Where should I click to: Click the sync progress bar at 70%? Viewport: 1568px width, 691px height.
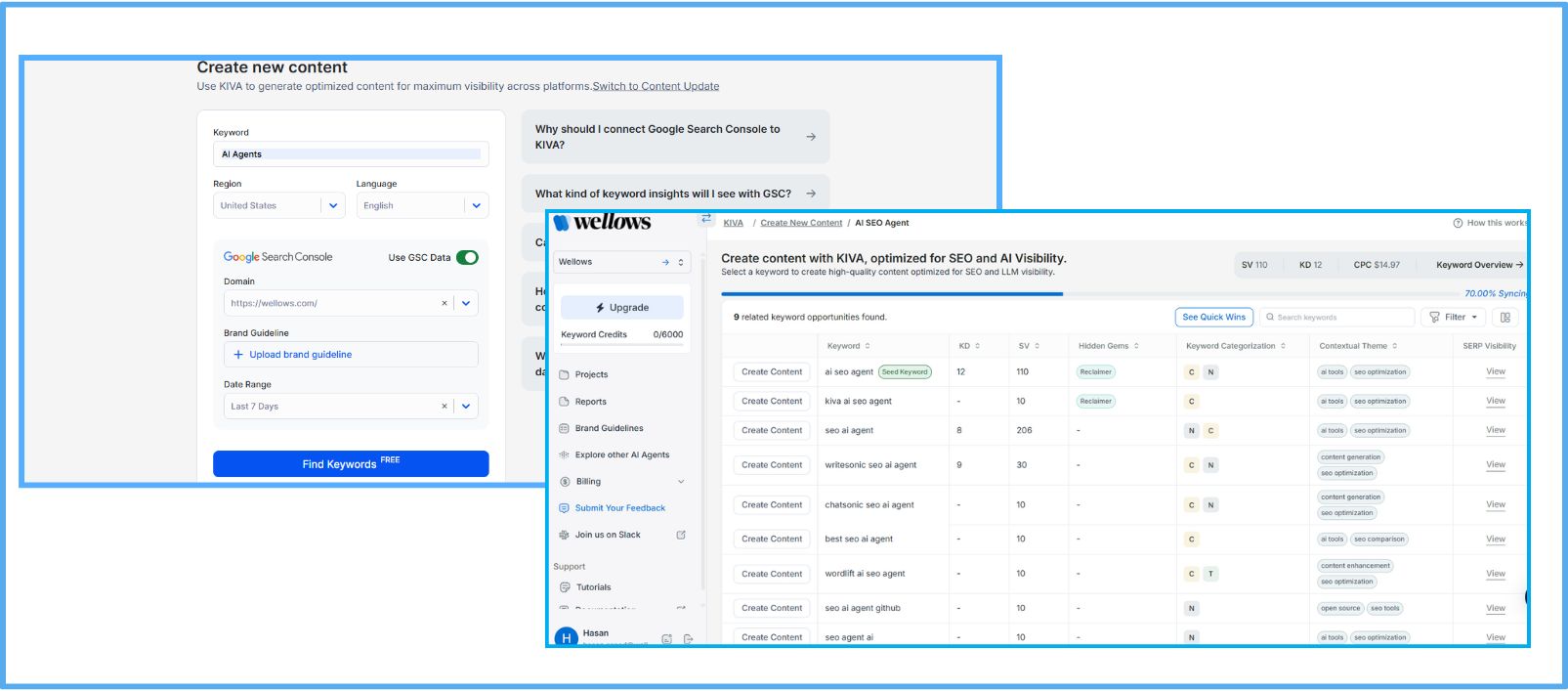click(1088, 293)
